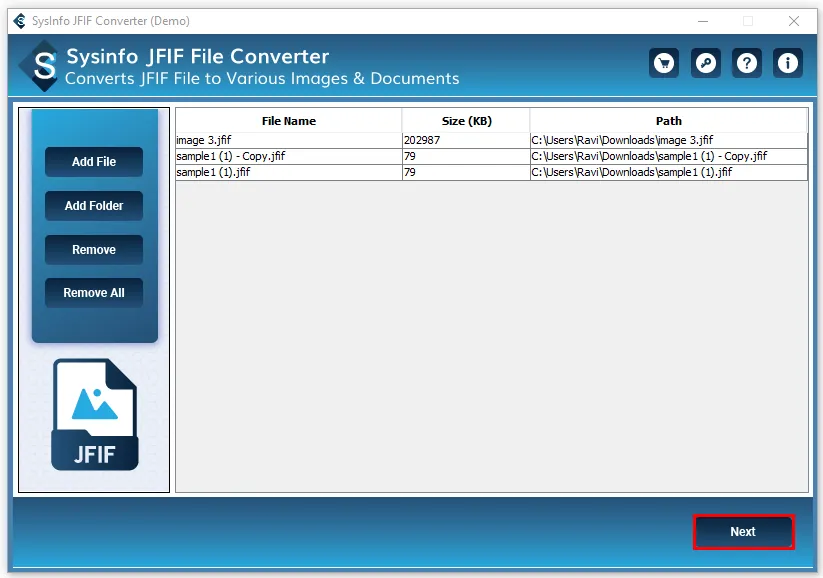823x578 pixels.
Task: Select the sample1 (1).jfif file name
Action: [x=289, y=172]
